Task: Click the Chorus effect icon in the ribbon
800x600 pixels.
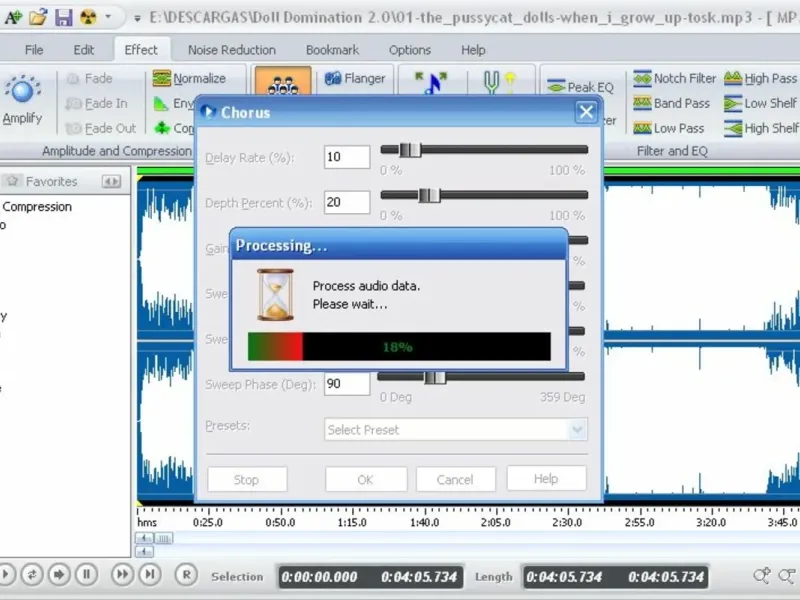Action: (283, 81)
